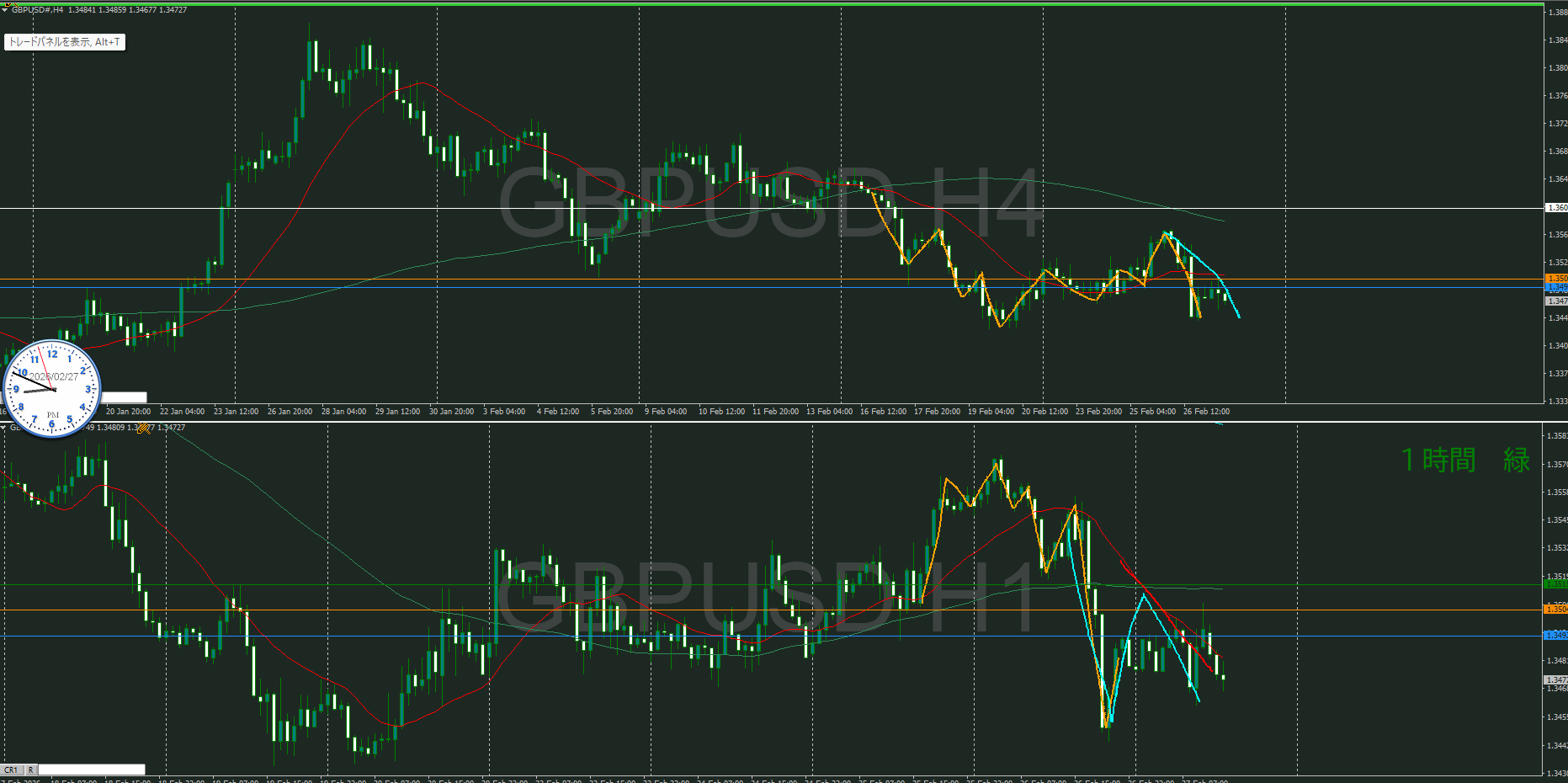Click the CR1 label at bottom left
This screenshot has width=1568, height=783.
pos(11,770)
